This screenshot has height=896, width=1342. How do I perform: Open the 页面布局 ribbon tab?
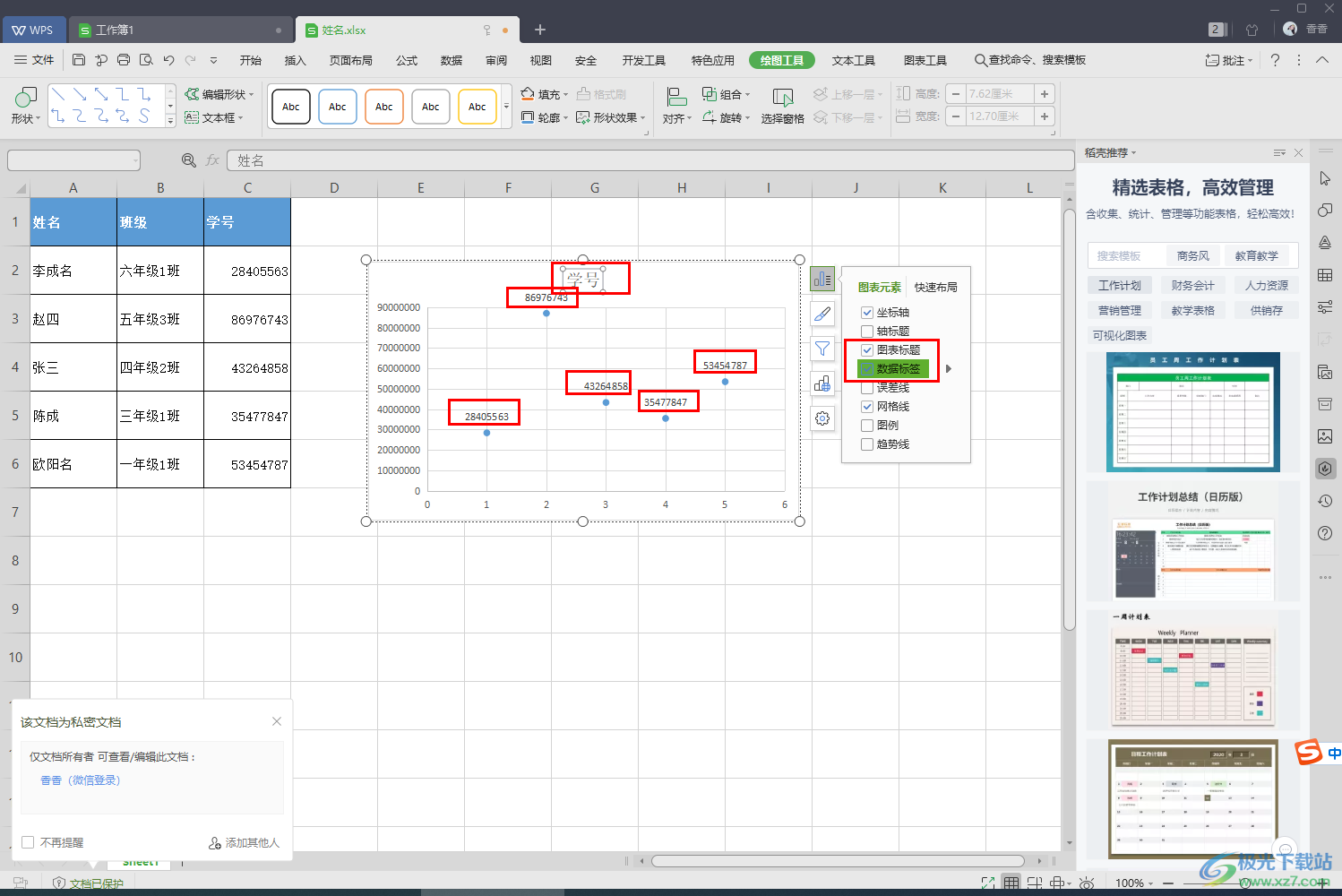[350, 60]
